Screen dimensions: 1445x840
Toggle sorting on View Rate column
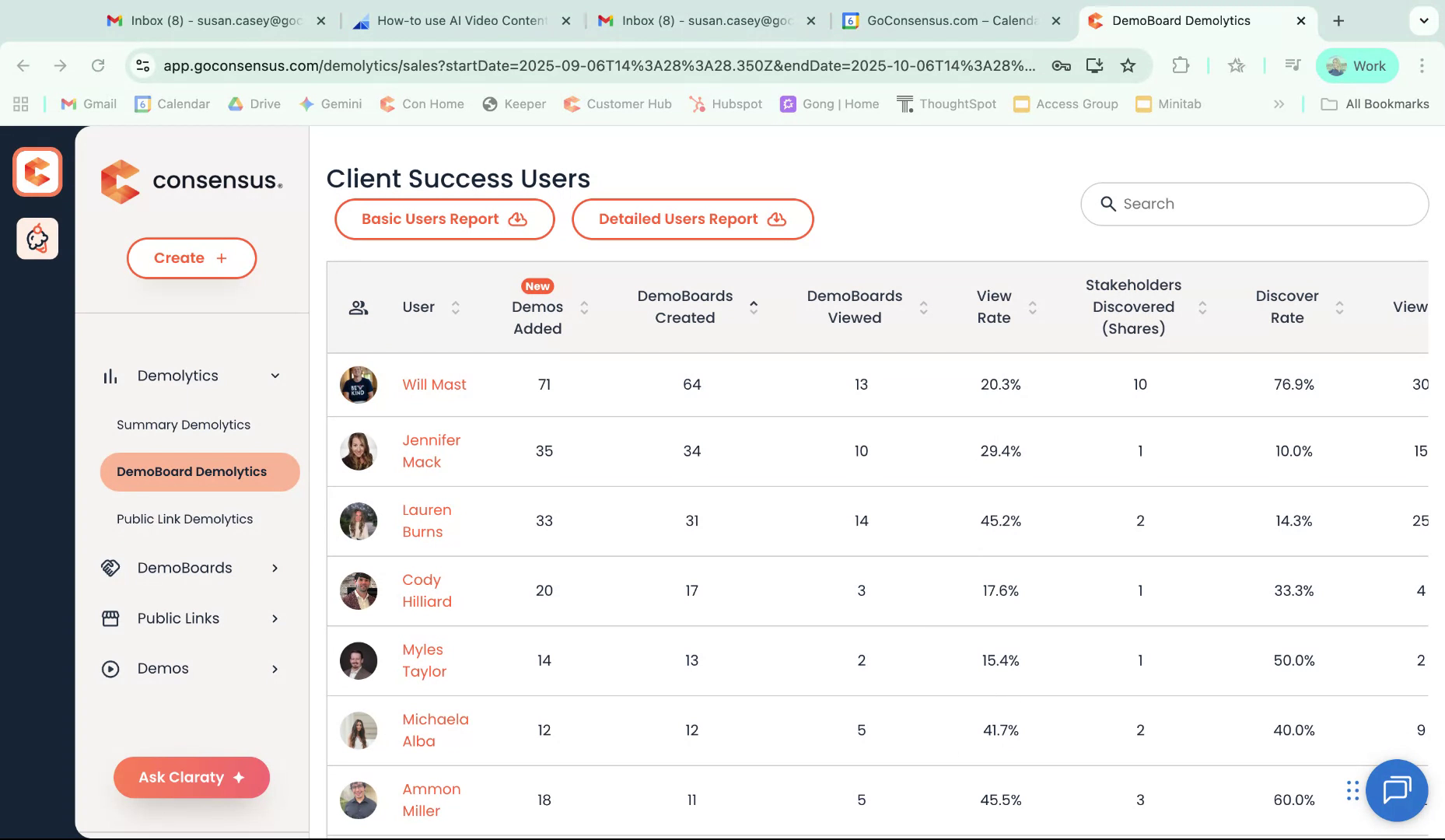coord(1032,307)
